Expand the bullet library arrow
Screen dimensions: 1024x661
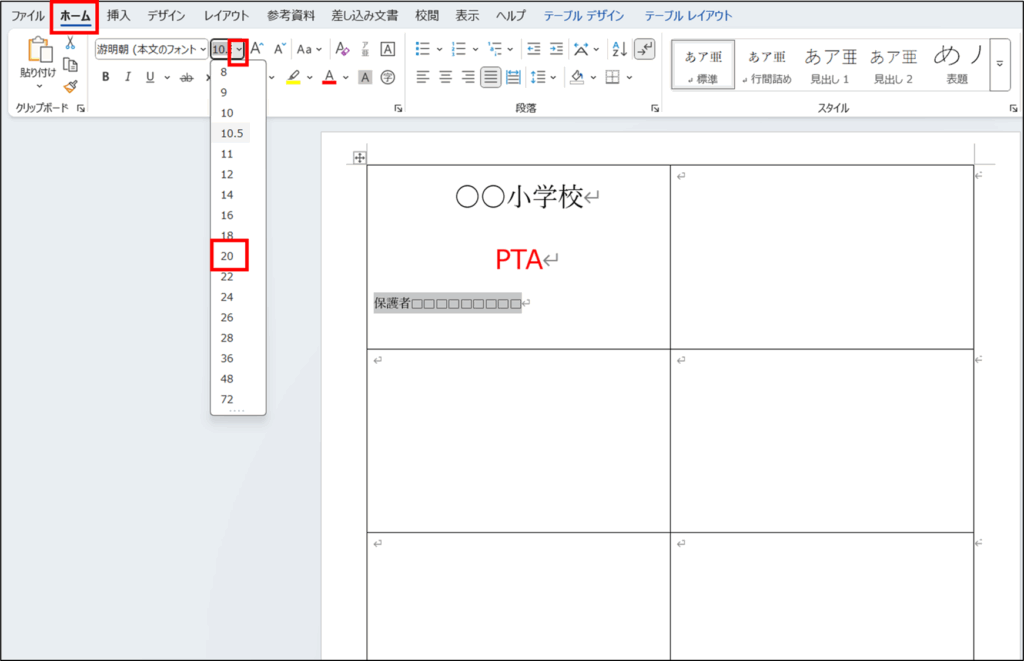point(440,49)
